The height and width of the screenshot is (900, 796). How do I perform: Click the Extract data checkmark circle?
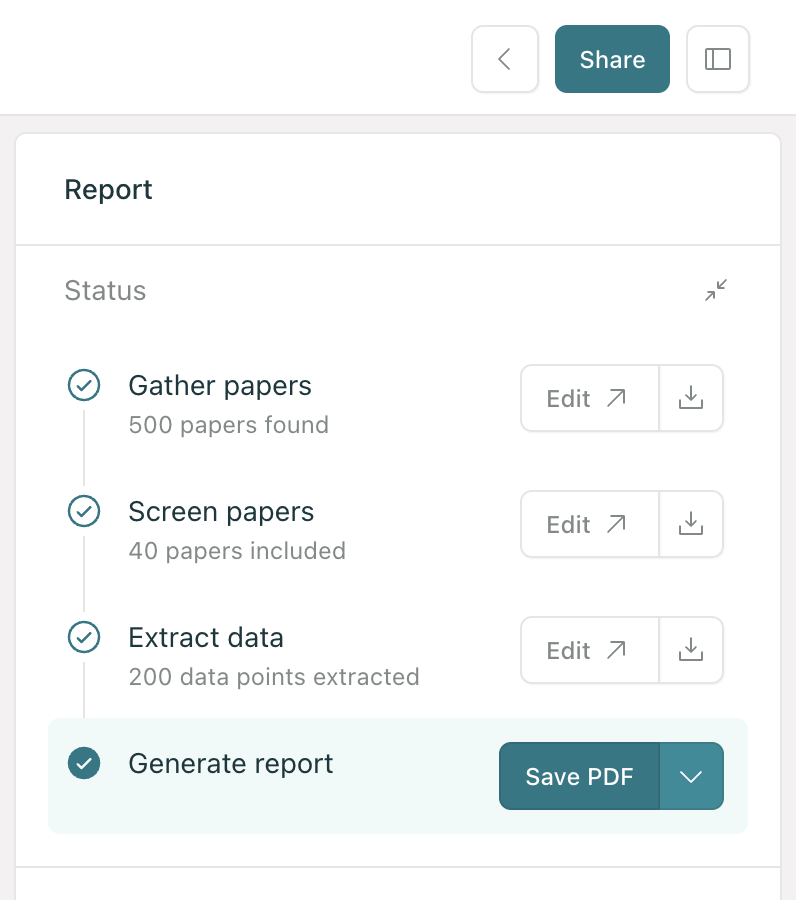pyautogui.click(x=84, y=637)
